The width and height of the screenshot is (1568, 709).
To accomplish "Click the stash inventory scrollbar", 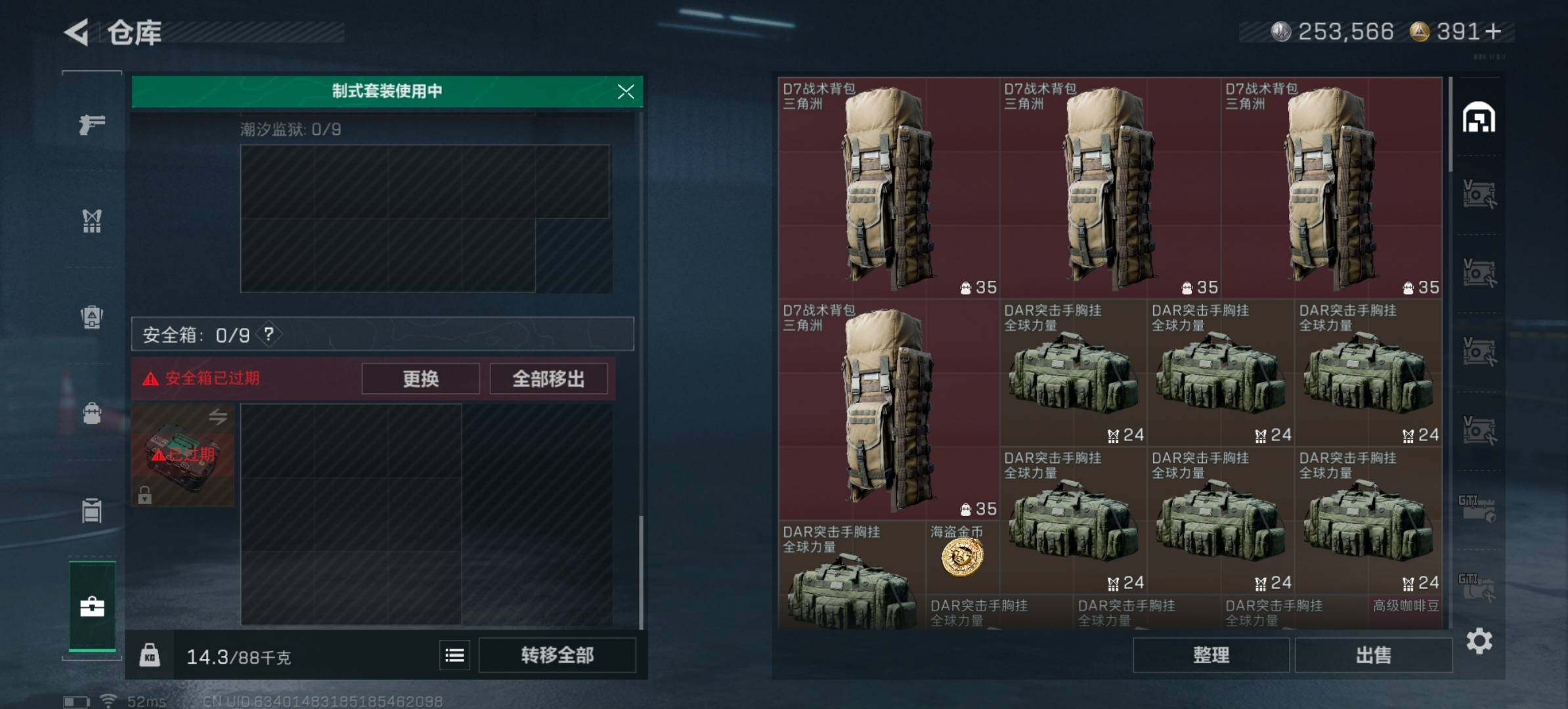I will (x=1450, y=125).
